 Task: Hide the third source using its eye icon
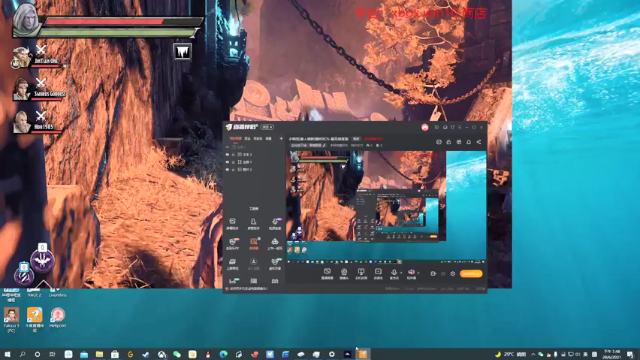tap(227, 169)
